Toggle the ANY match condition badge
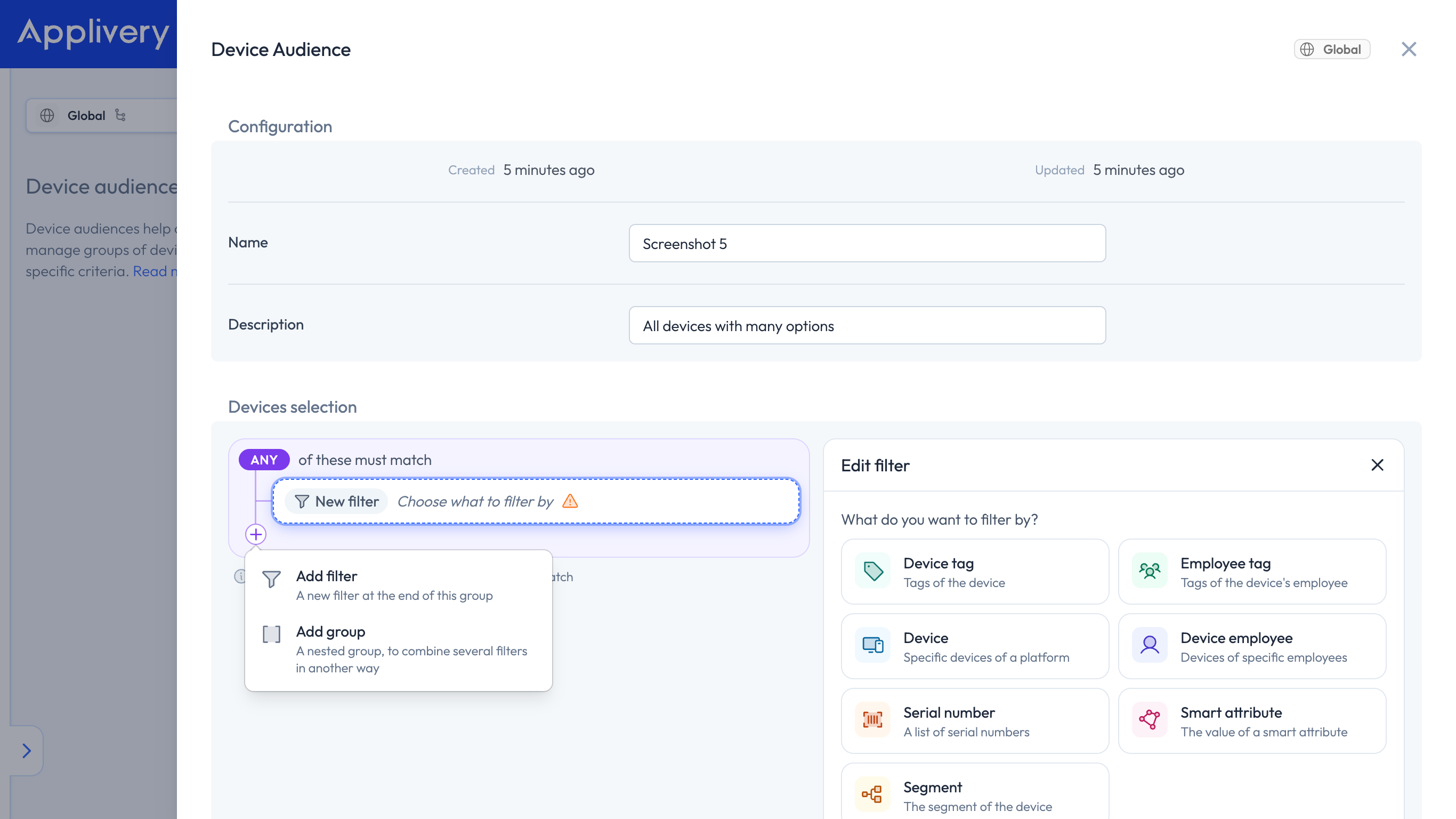 pyautogui.click(x=264, y=460)
